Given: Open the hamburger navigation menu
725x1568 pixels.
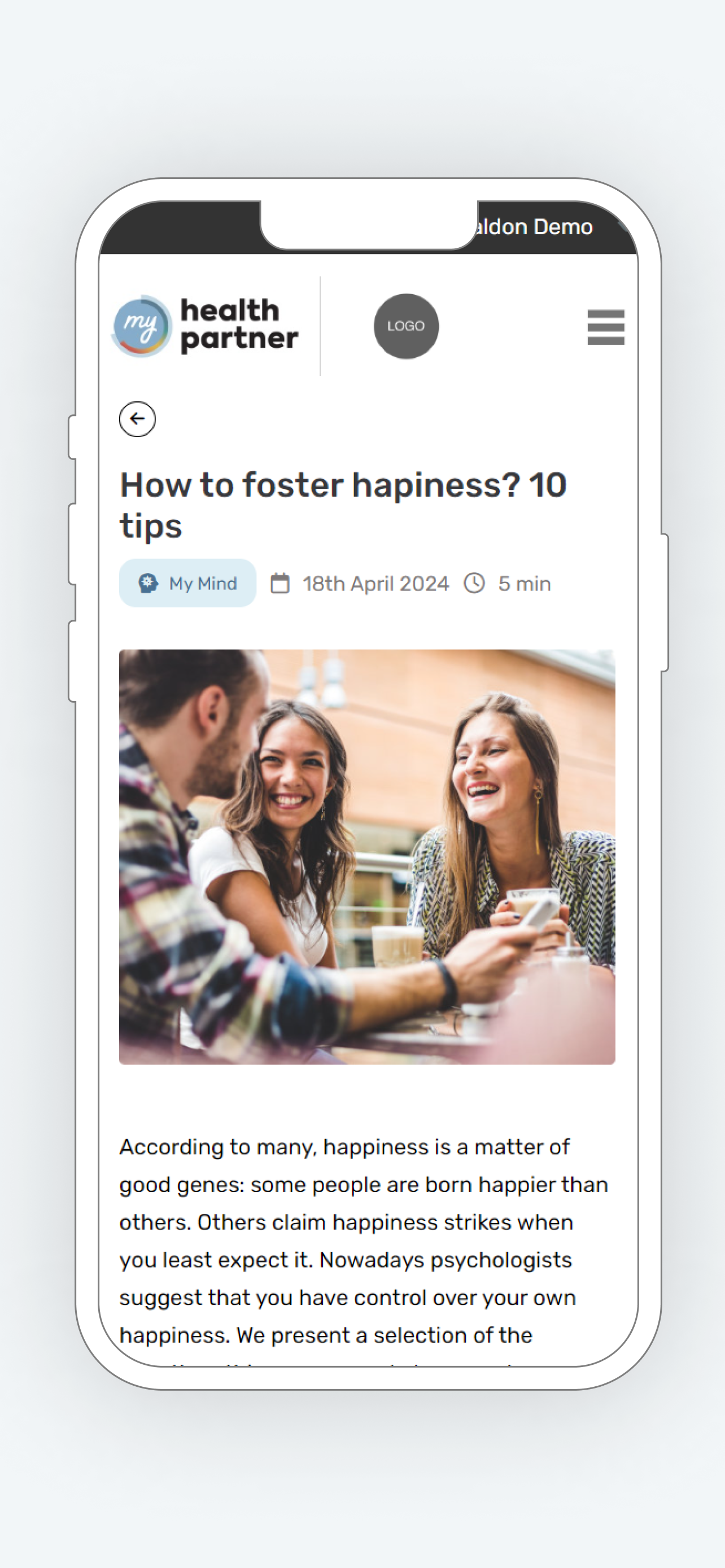Looking at the screenshot, I should pos(606,327).
